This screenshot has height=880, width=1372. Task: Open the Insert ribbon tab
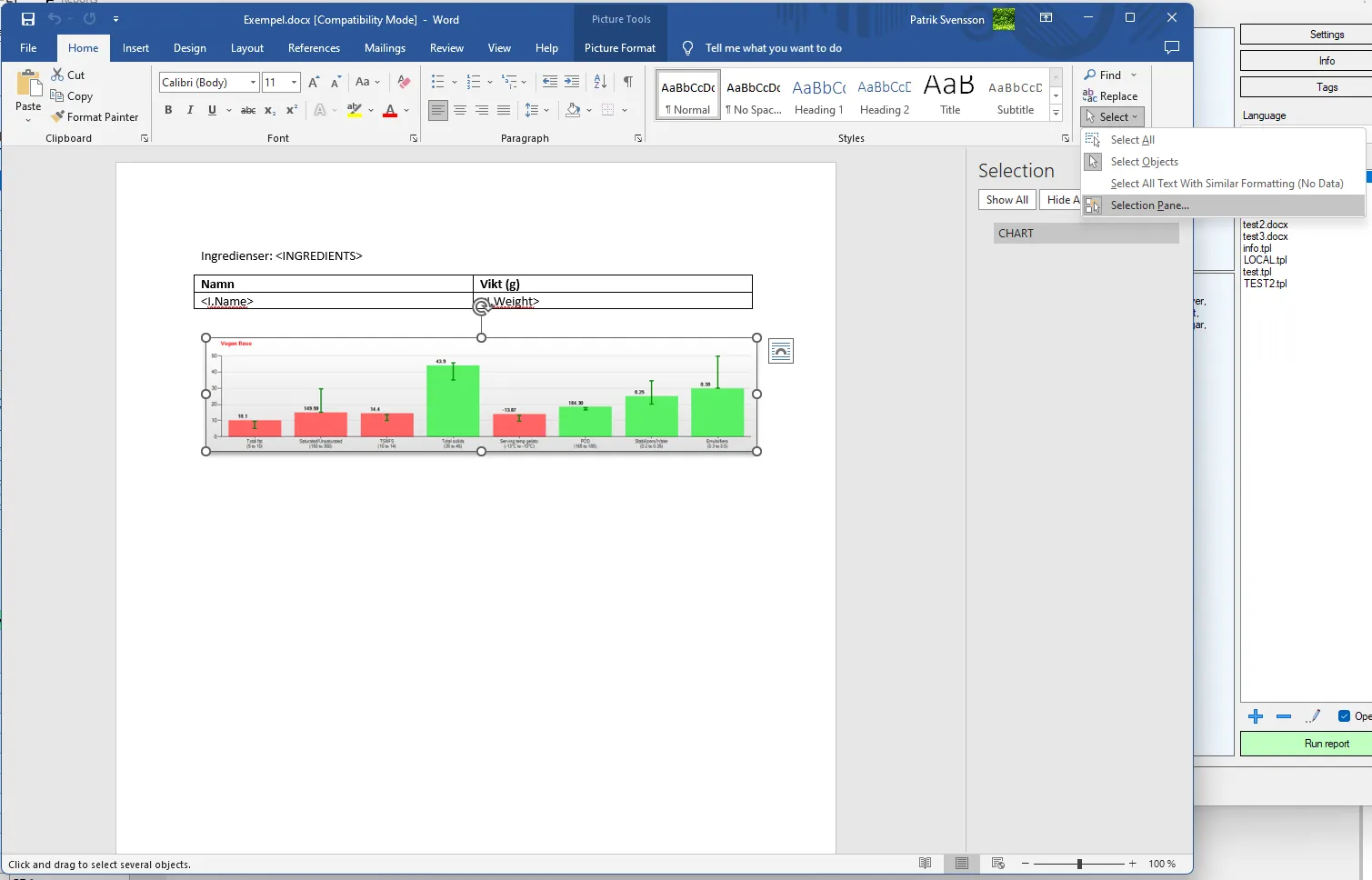point(135,48)
